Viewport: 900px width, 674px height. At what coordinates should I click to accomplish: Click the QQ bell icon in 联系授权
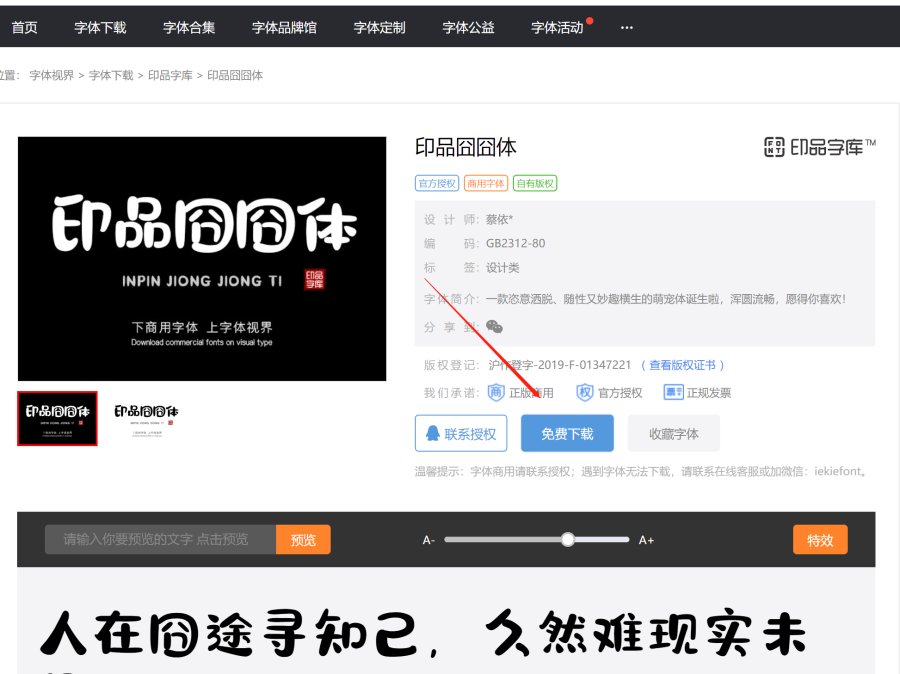point(434,434)
